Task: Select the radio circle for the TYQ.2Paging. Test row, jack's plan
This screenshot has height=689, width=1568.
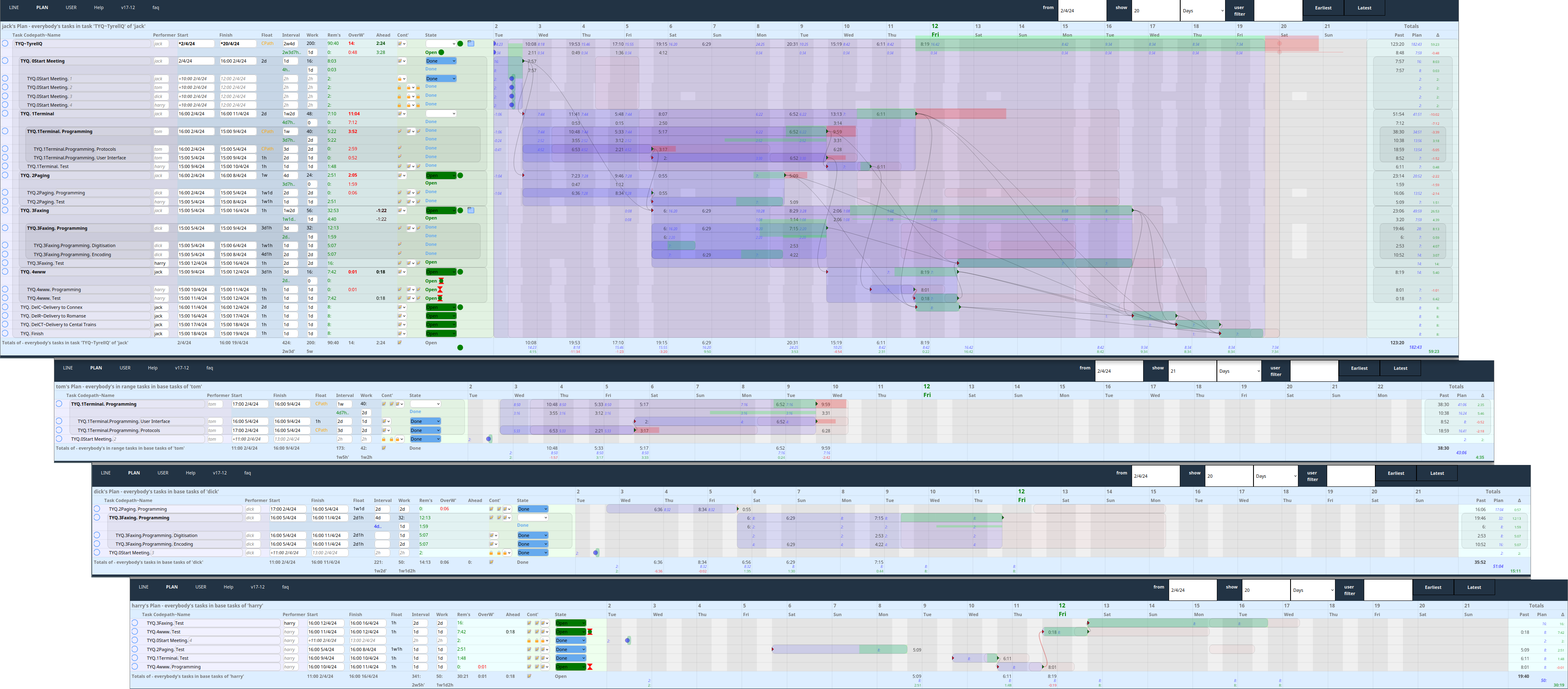Action: [5, 201]
